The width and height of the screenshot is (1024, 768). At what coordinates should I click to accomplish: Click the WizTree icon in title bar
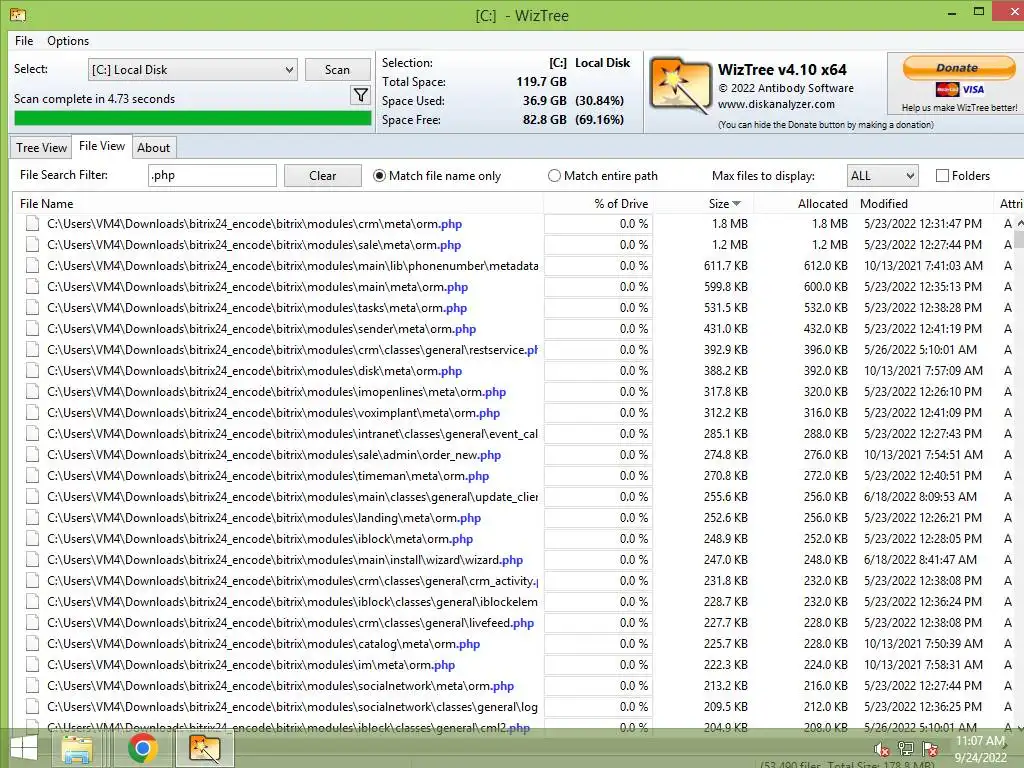18,14
